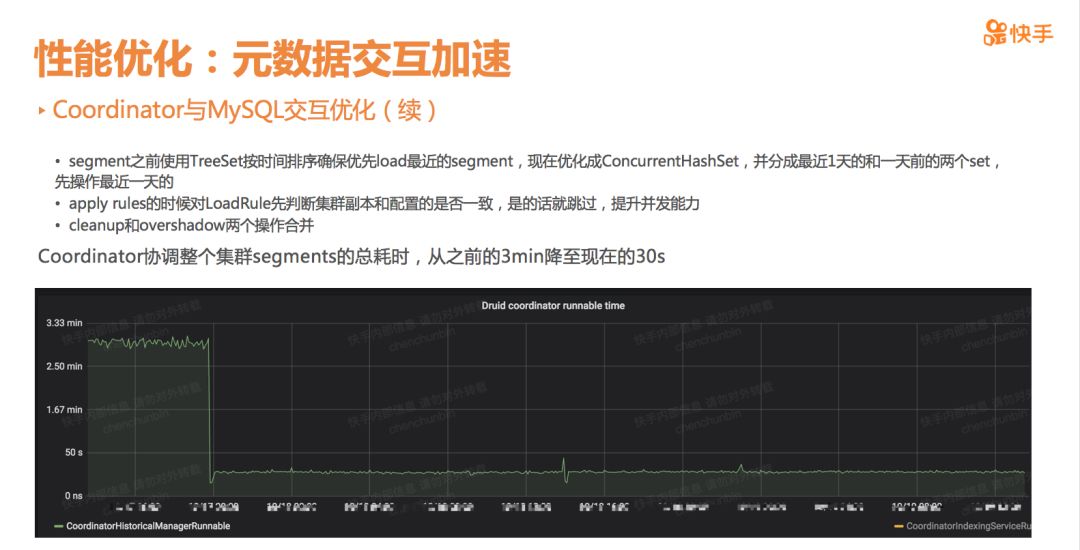Click the green plateau near 3 min
This screenshot has width=1080, height=550.
pos(148,342)
